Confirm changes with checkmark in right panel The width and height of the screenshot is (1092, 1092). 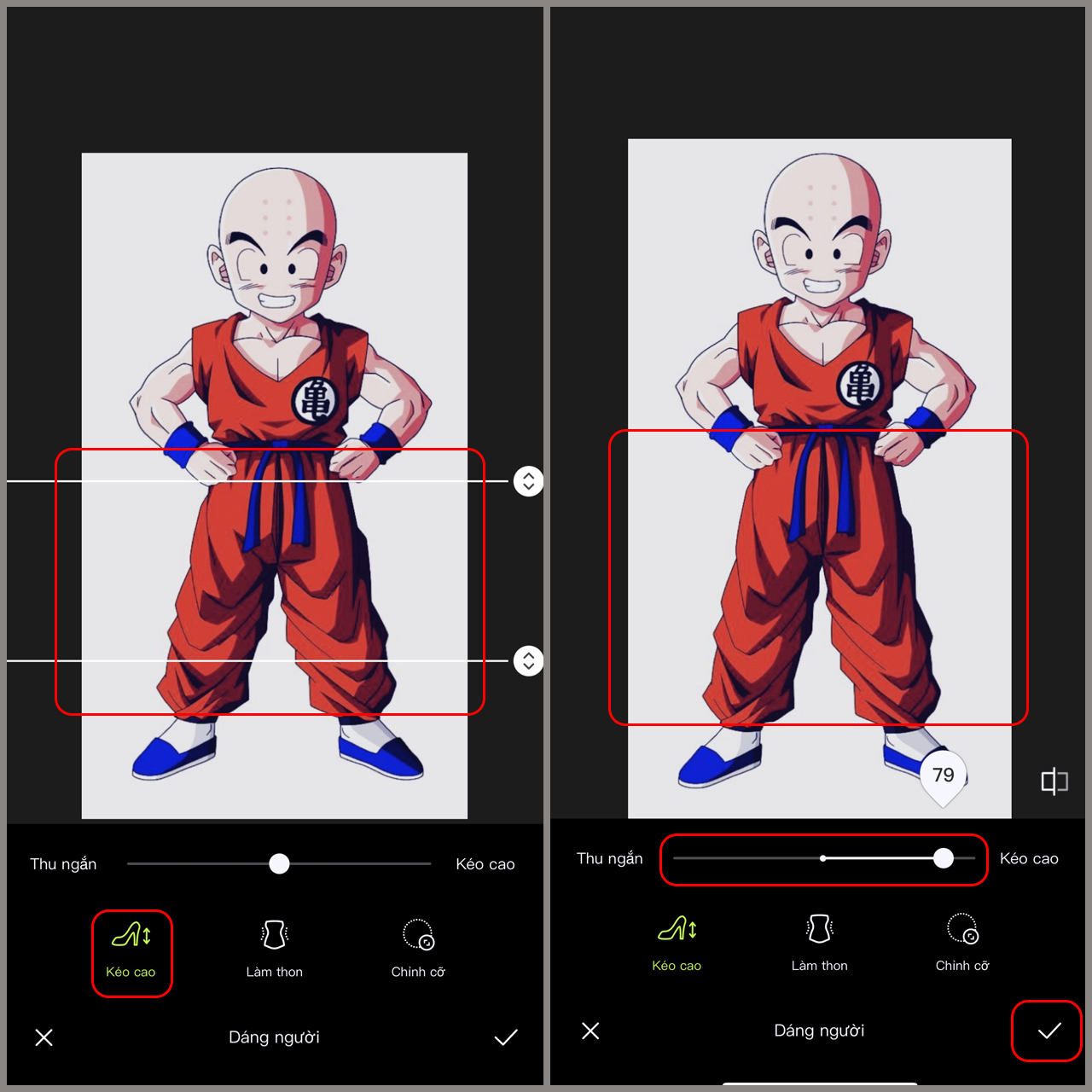pyautogui.click(x=1048, y=1031)
